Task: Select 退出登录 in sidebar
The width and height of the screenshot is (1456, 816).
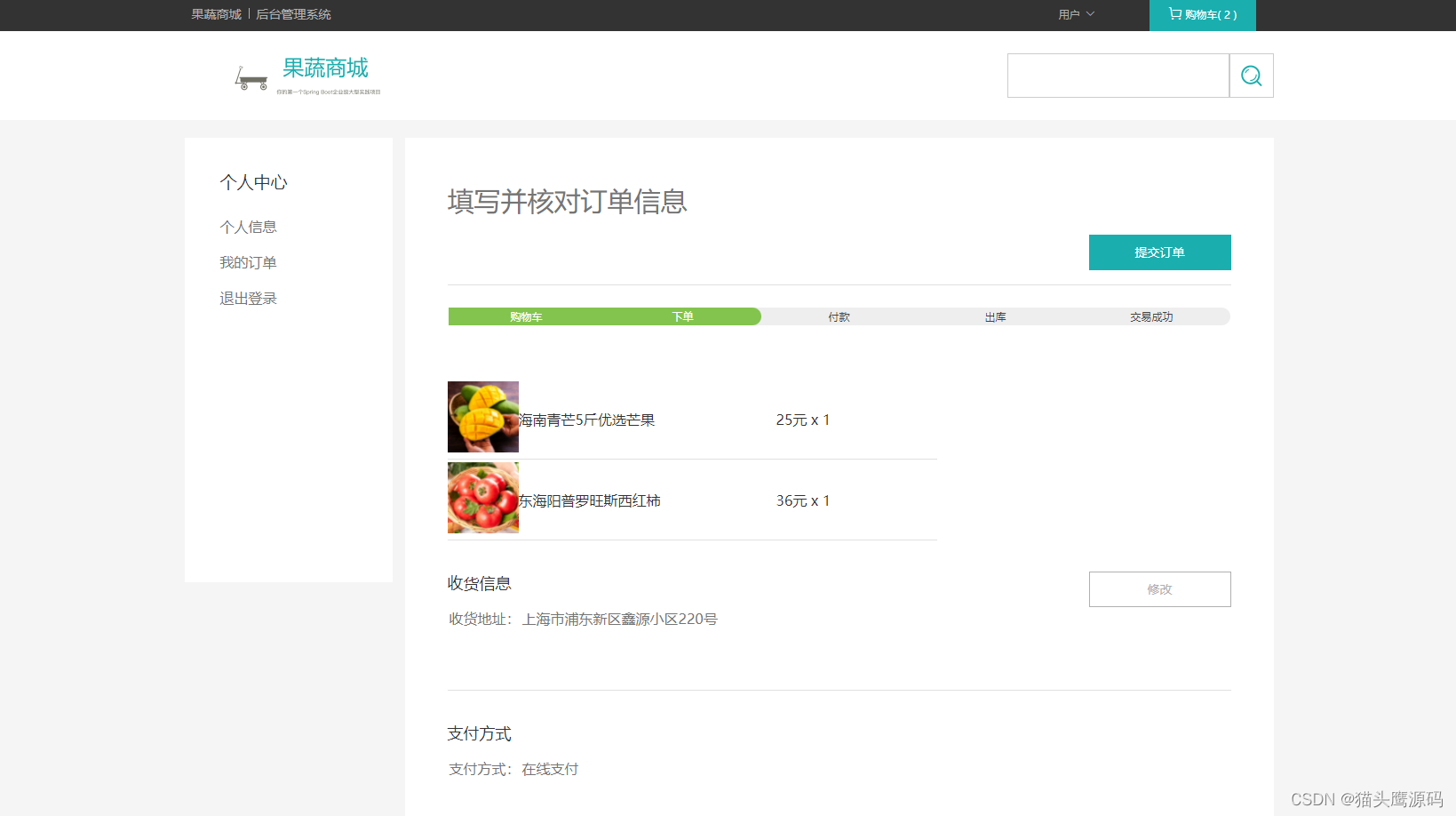Action: coord(248,299)
